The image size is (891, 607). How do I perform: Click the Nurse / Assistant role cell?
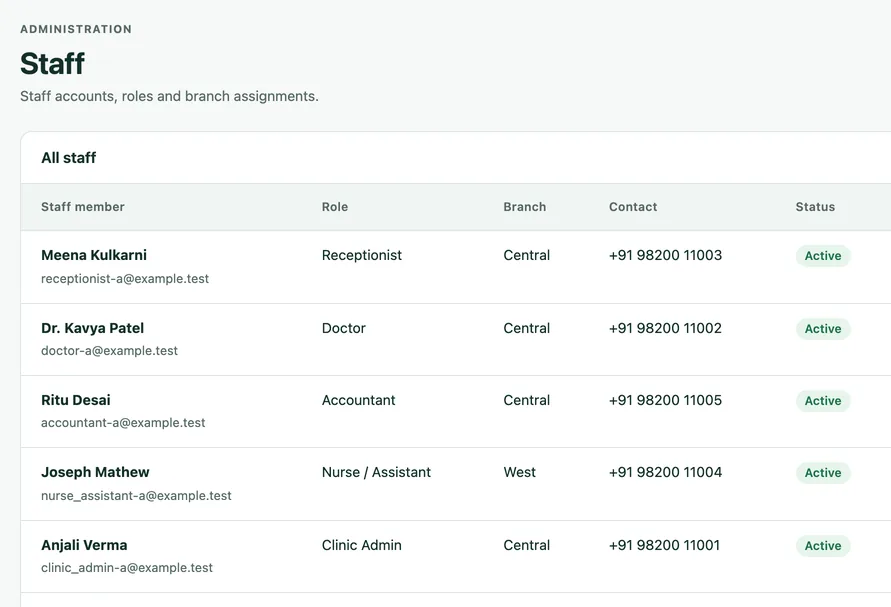[376, 472]
